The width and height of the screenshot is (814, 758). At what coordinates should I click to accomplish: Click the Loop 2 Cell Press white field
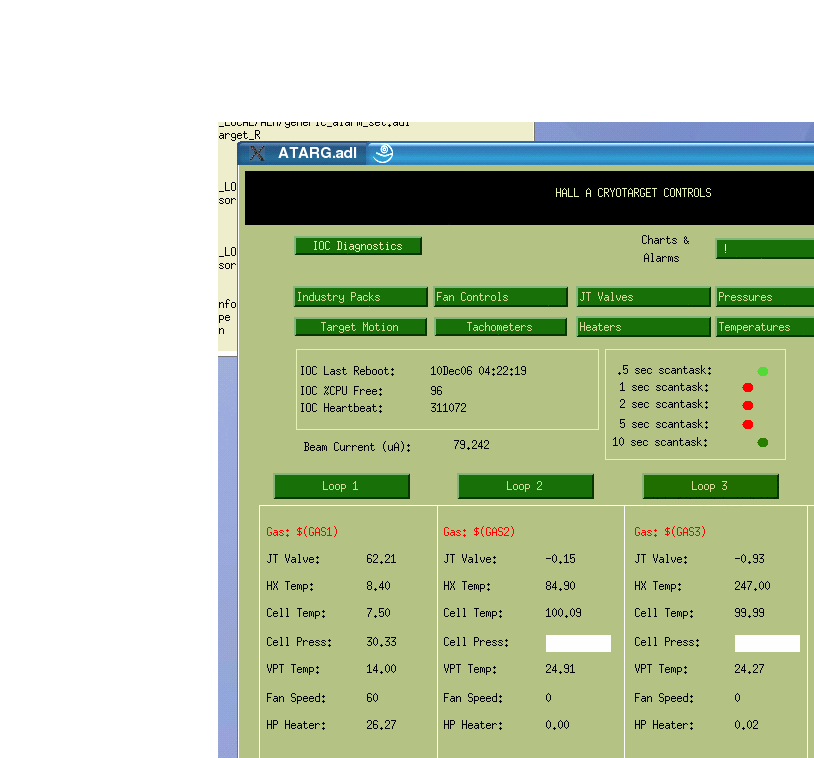[578, 643]
